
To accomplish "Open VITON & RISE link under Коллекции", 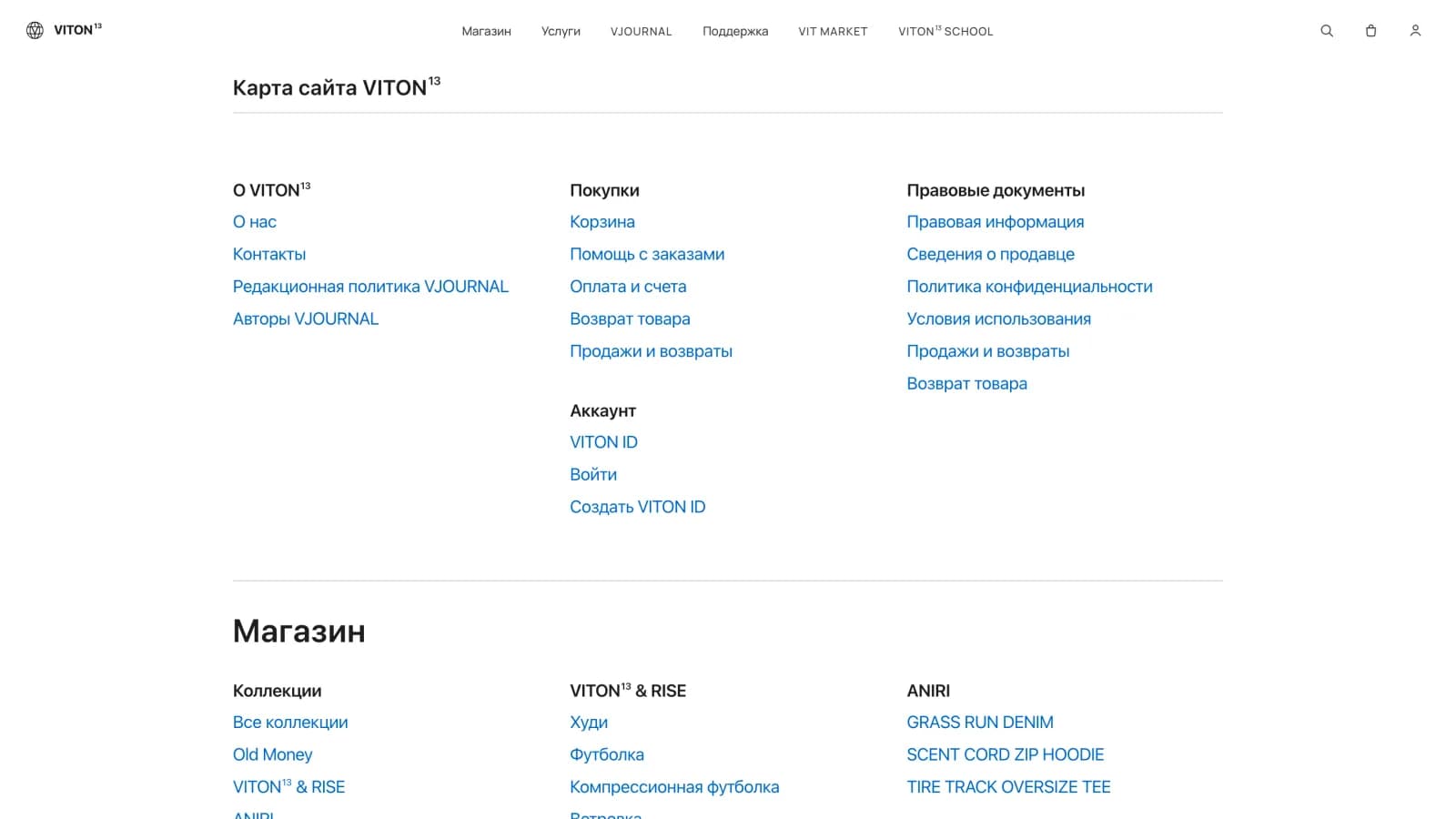I will [288, 787].
